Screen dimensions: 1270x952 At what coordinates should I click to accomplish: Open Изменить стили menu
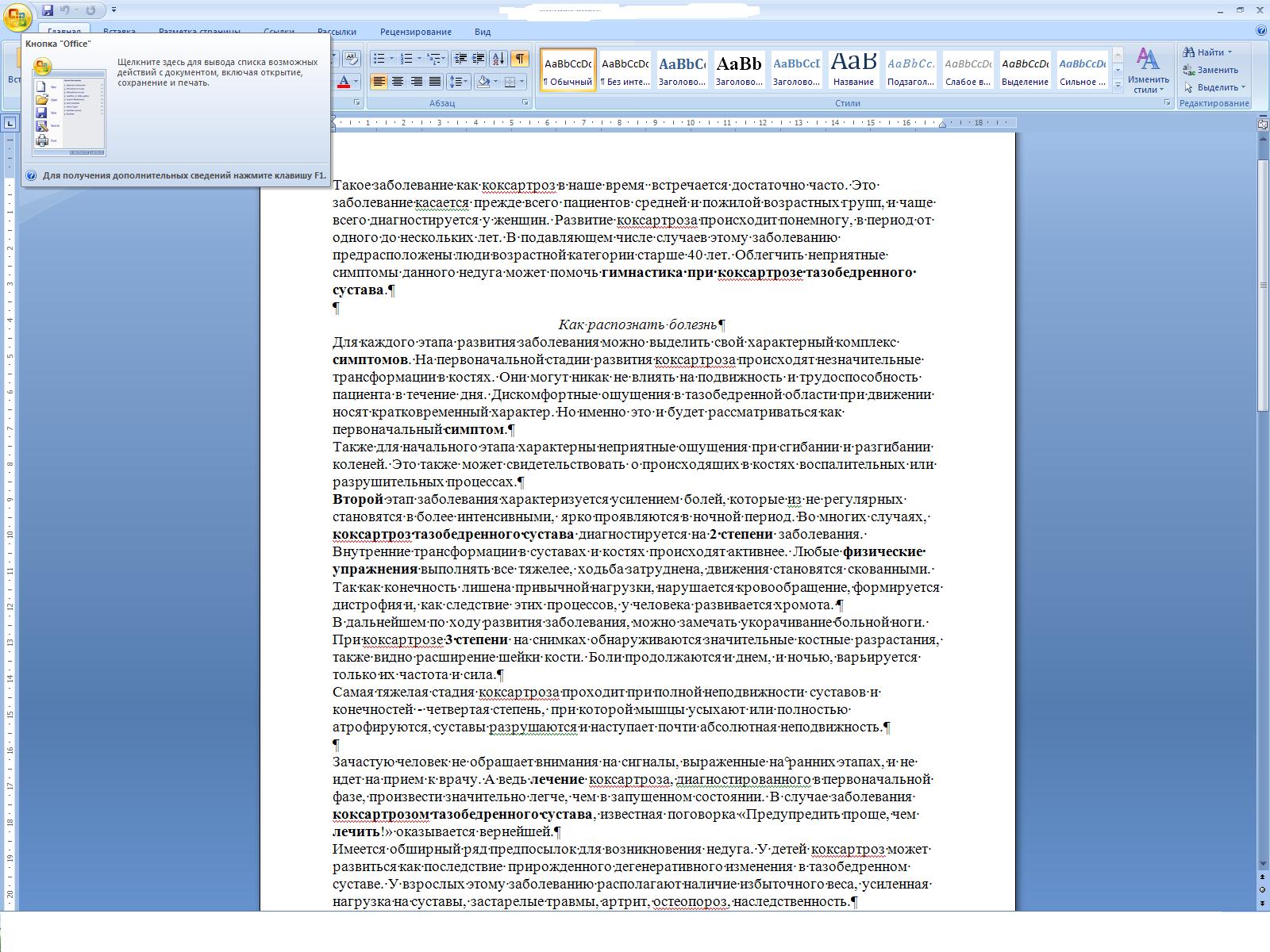[x=1149, y=71]
